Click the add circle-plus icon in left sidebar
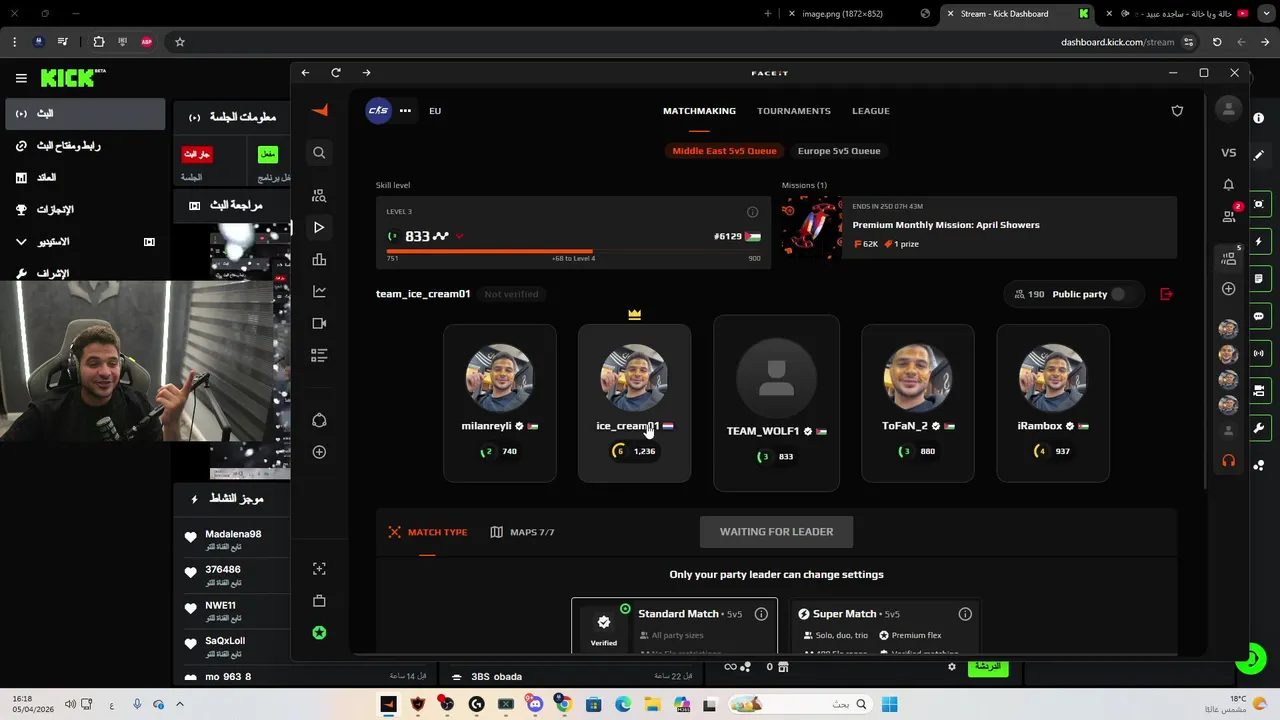This screenshot has height=720, width=1280. pos(319,452)
